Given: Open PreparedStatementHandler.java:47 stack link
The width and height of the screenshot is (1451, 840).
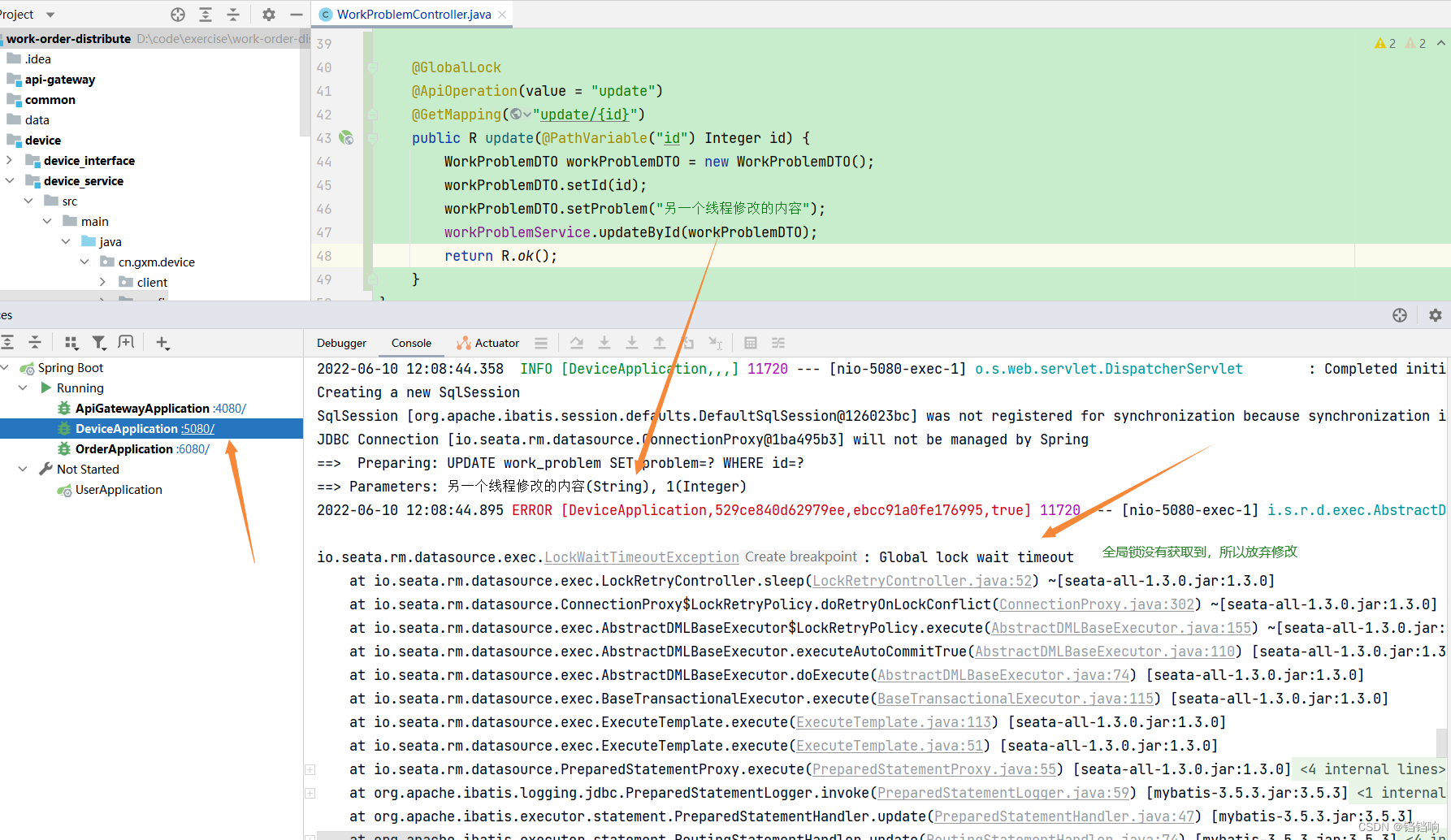Looking at the screenshot, I should [1064, 816].
